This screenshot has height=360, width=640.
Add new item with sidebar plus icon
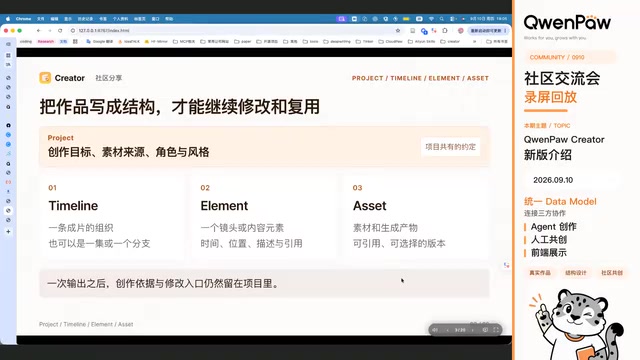pos(8,231)
